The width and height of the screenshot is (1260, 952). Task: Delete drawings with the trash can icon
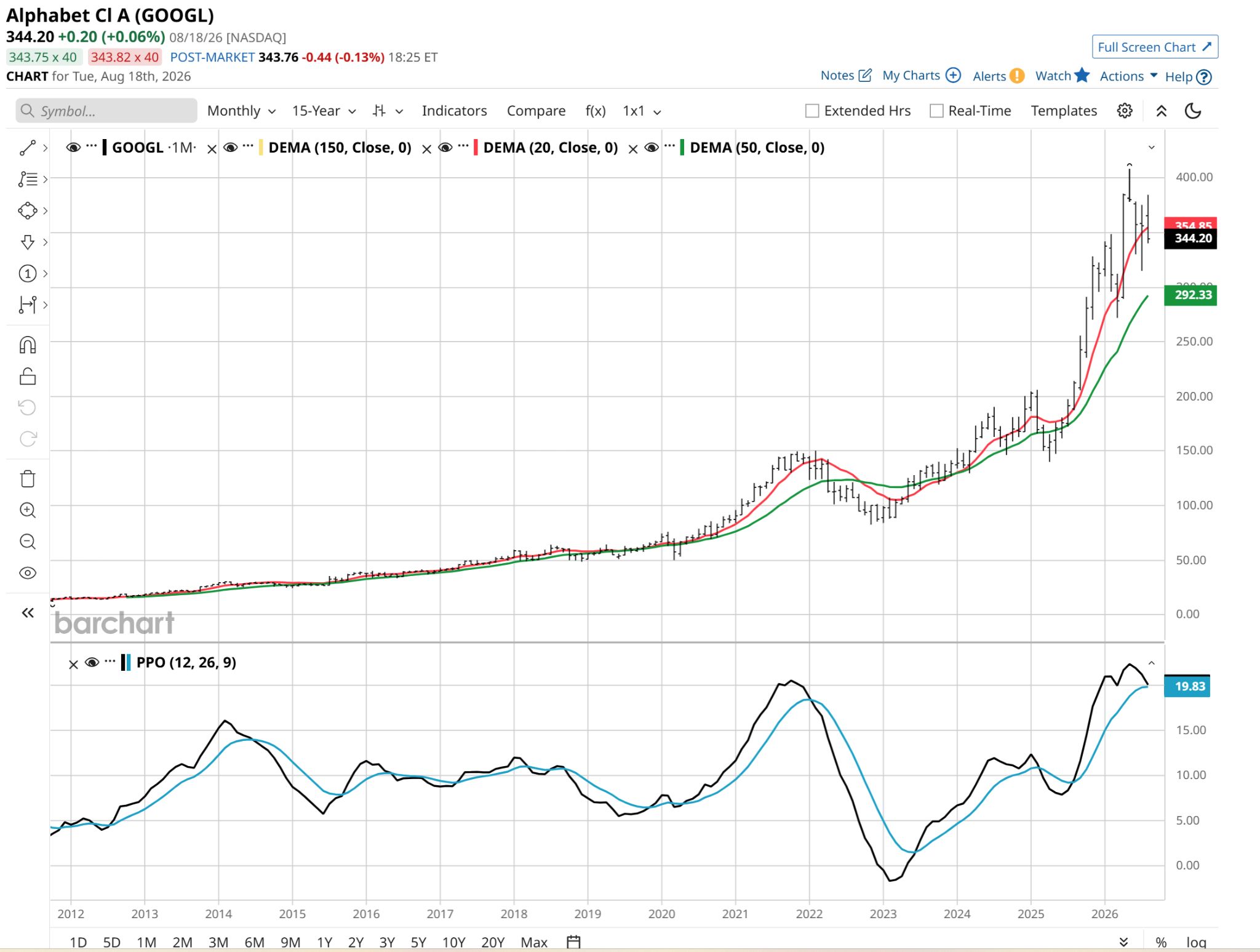coord(28,479)
